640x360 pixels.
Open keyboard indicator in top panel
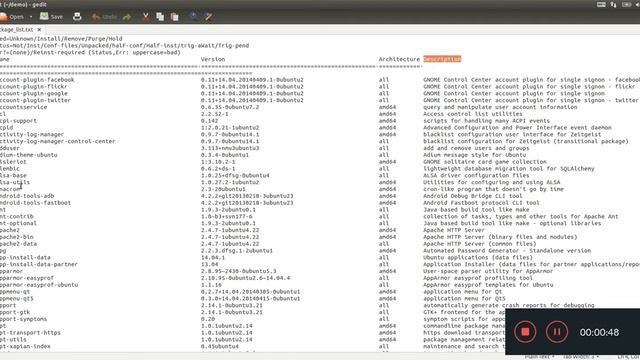tap(601, 4)
